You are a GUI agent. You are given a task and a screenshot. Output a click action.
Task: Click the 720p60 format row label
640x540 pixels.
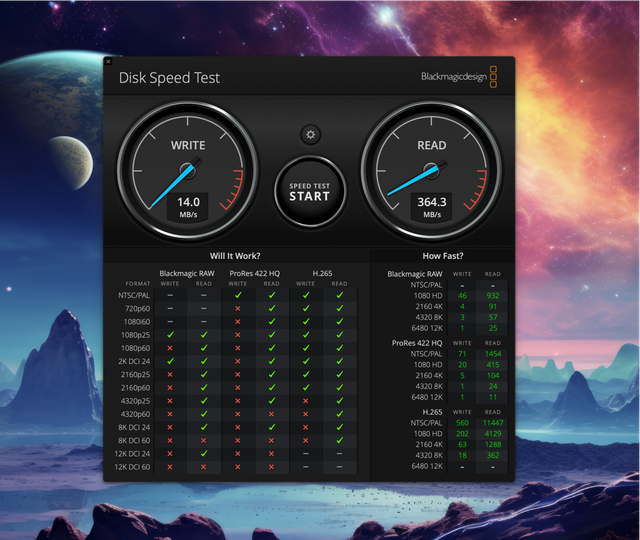click(138, 309)
